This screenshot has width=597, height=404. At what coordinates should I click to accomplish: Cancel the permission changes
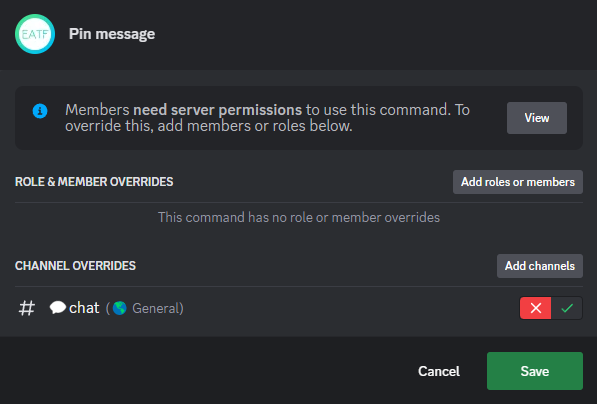tap(439, 371)
